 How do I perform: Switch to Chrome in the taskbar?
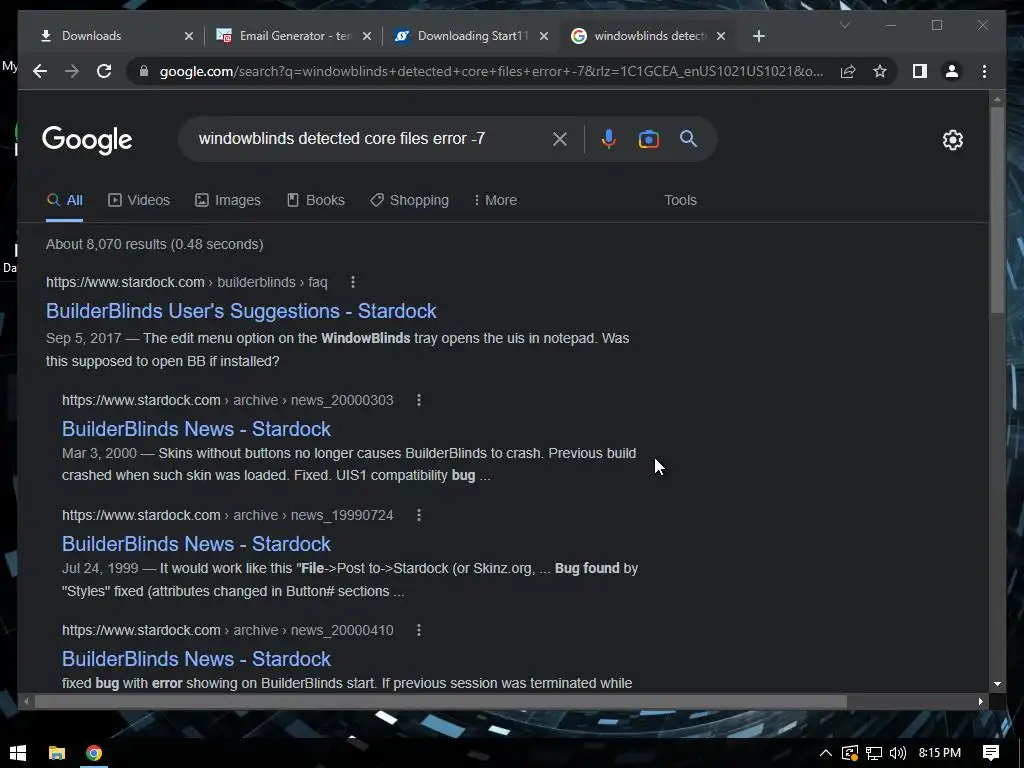(94, 753)
